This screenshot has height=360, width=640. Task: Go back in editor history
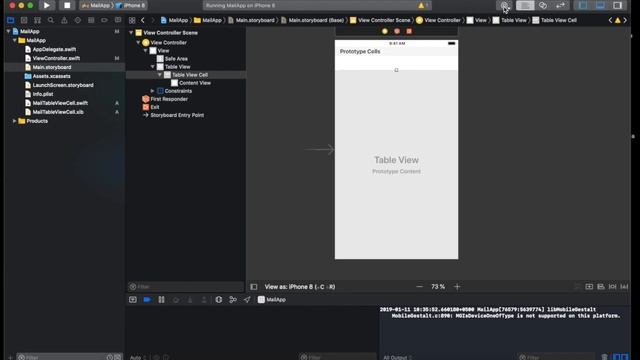142,20
